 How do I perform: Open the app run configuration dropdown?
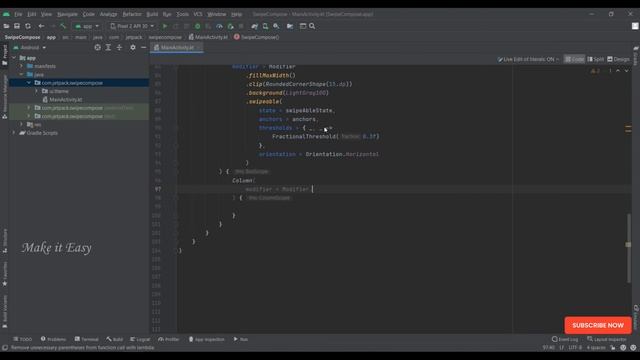click(87, 26)
